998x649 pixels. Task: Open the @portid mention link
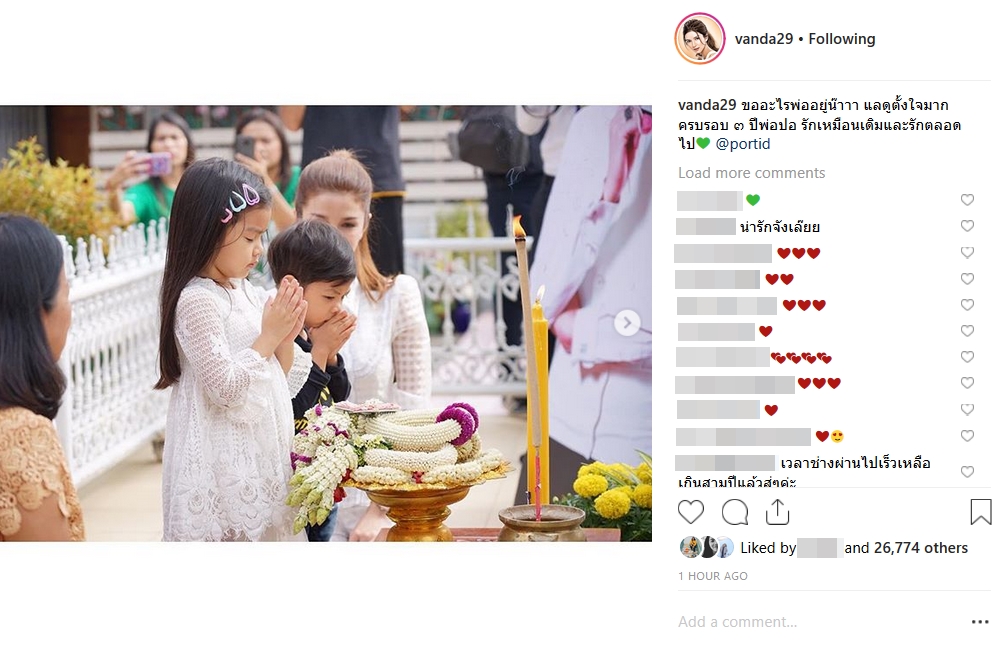point(743,144)
